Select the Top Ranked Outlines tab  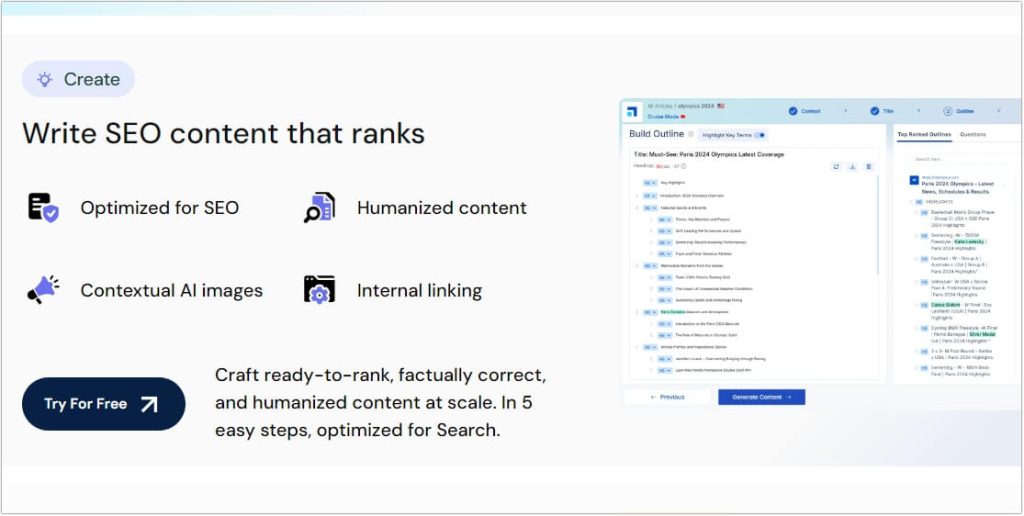pos(923,134)
